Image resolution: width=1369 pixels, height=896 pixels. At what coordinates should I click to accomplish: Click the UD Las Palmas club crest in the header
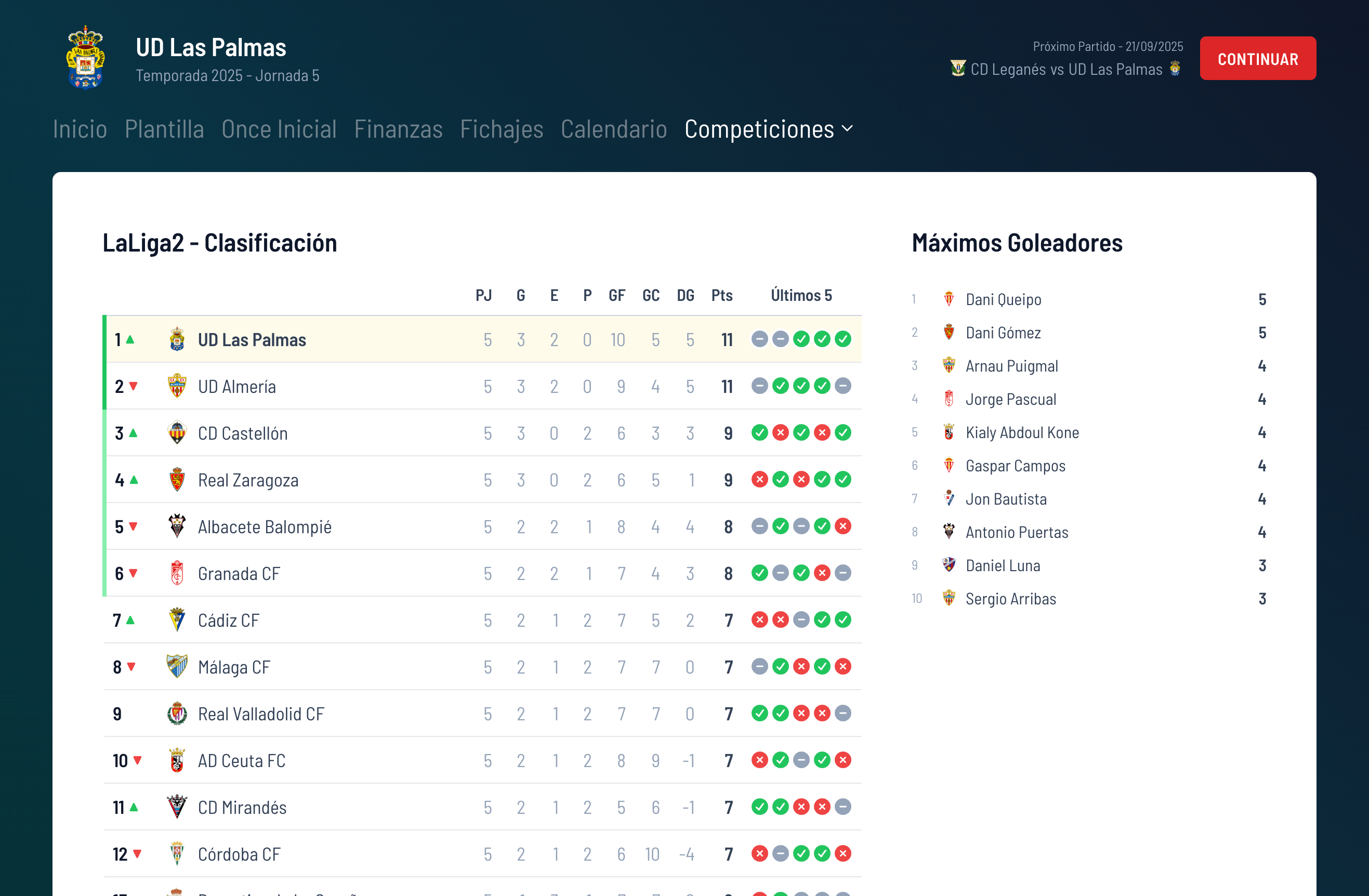tap(86, 58)
